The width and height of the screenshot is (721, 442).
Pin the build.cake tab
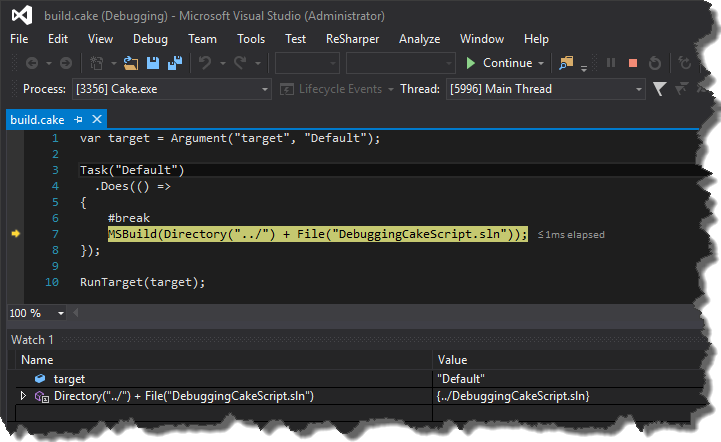(x=78, y=120)
